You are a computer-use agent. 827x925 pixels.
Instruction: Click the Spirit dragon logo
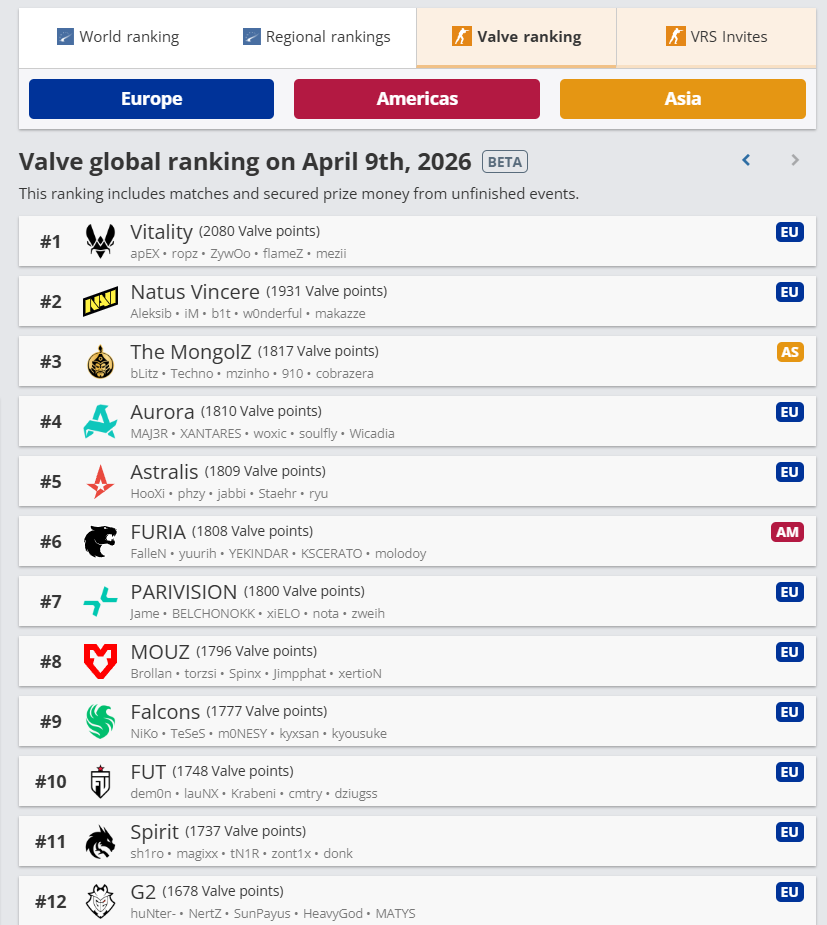(100, 841)
